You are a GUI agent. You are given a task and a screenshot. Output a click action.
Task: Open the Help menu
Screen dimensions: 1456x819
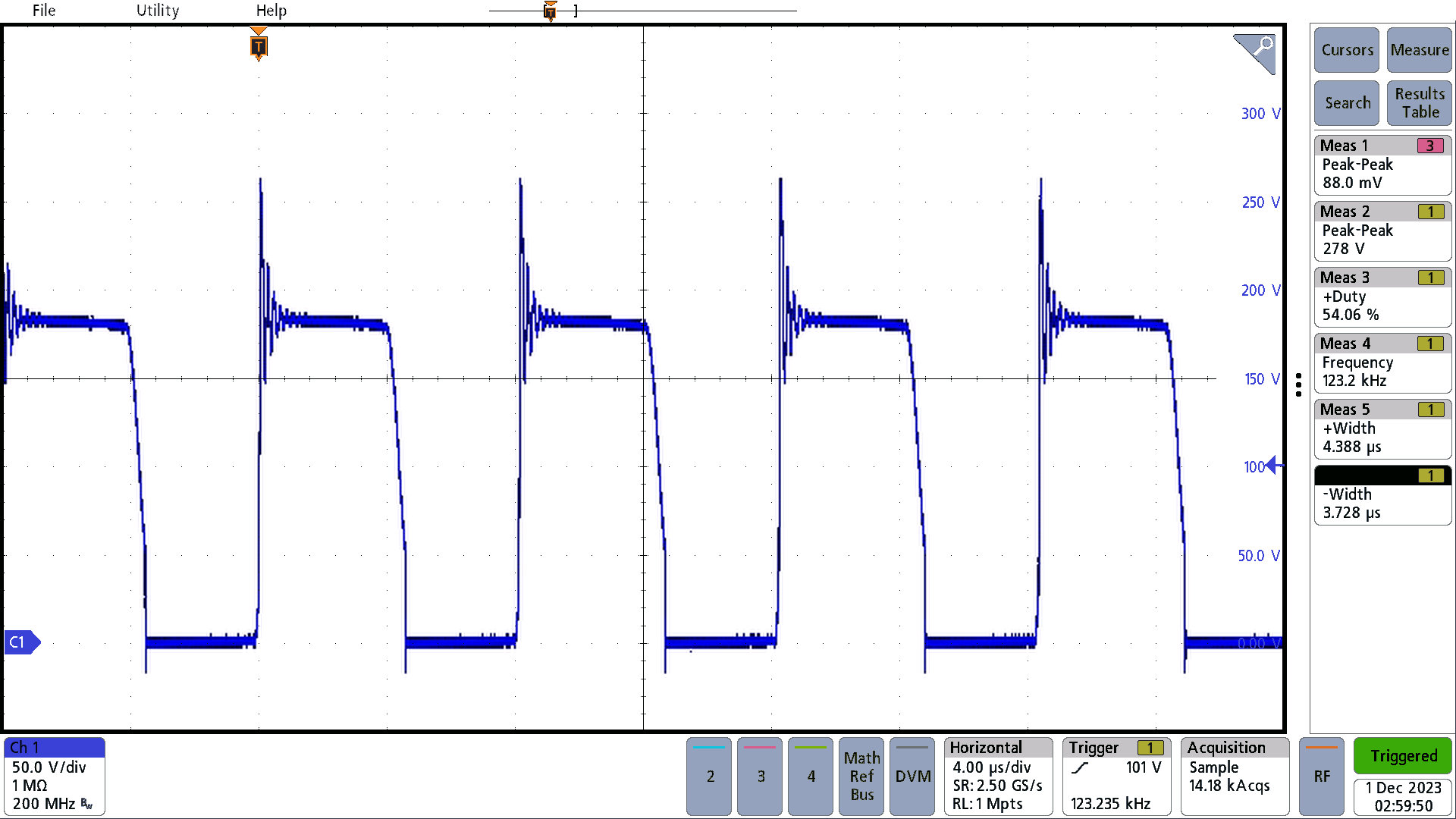tap(271, 11)
